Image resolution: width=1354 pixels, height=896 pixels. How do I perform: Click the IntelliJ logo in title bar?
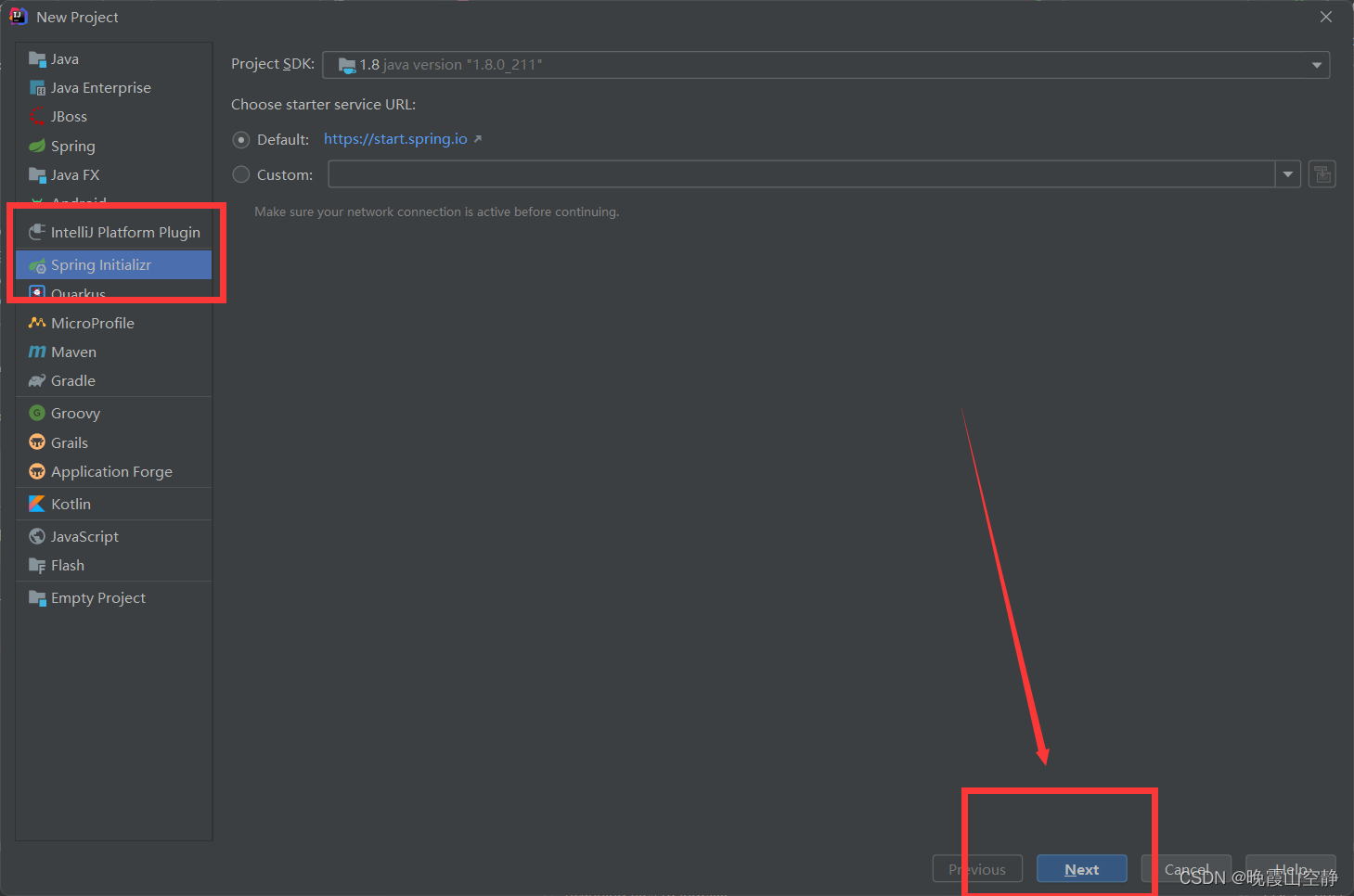click(19, 17)
